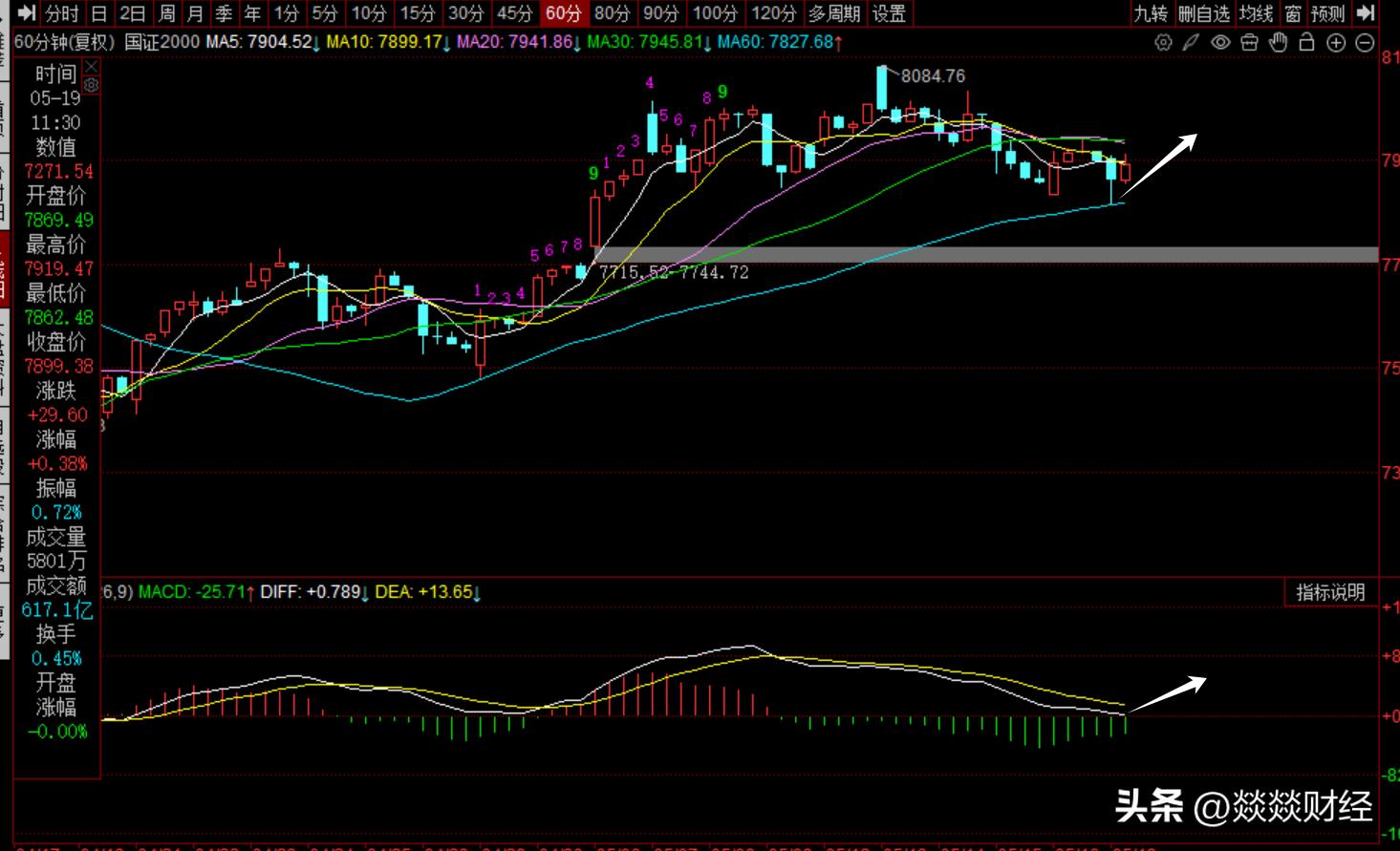Click the MA5: 7904.52 label
1400x851 pixels.
point(263,42)
